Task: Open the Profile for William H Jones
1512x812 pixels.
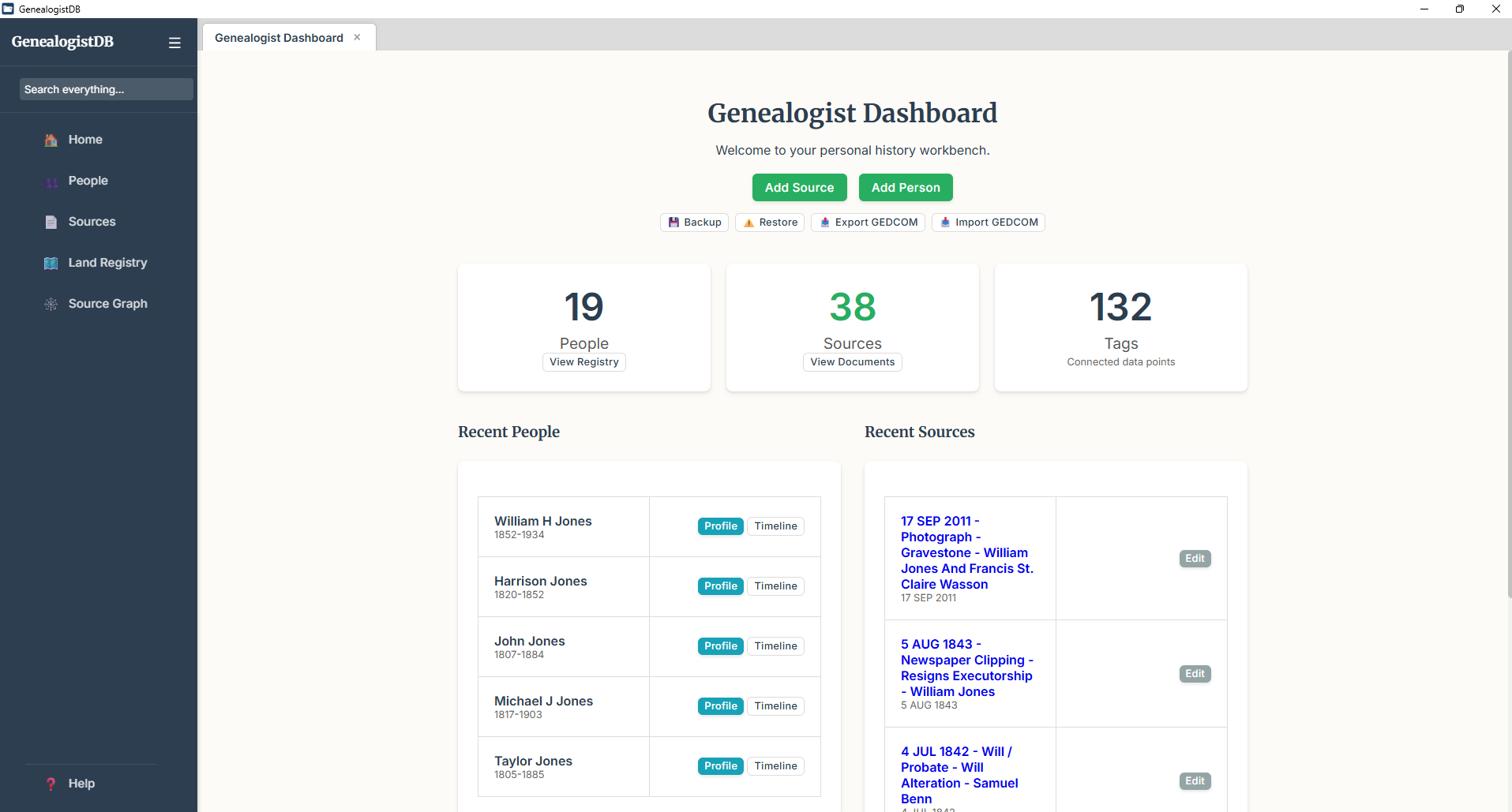Action: [719, 526]
